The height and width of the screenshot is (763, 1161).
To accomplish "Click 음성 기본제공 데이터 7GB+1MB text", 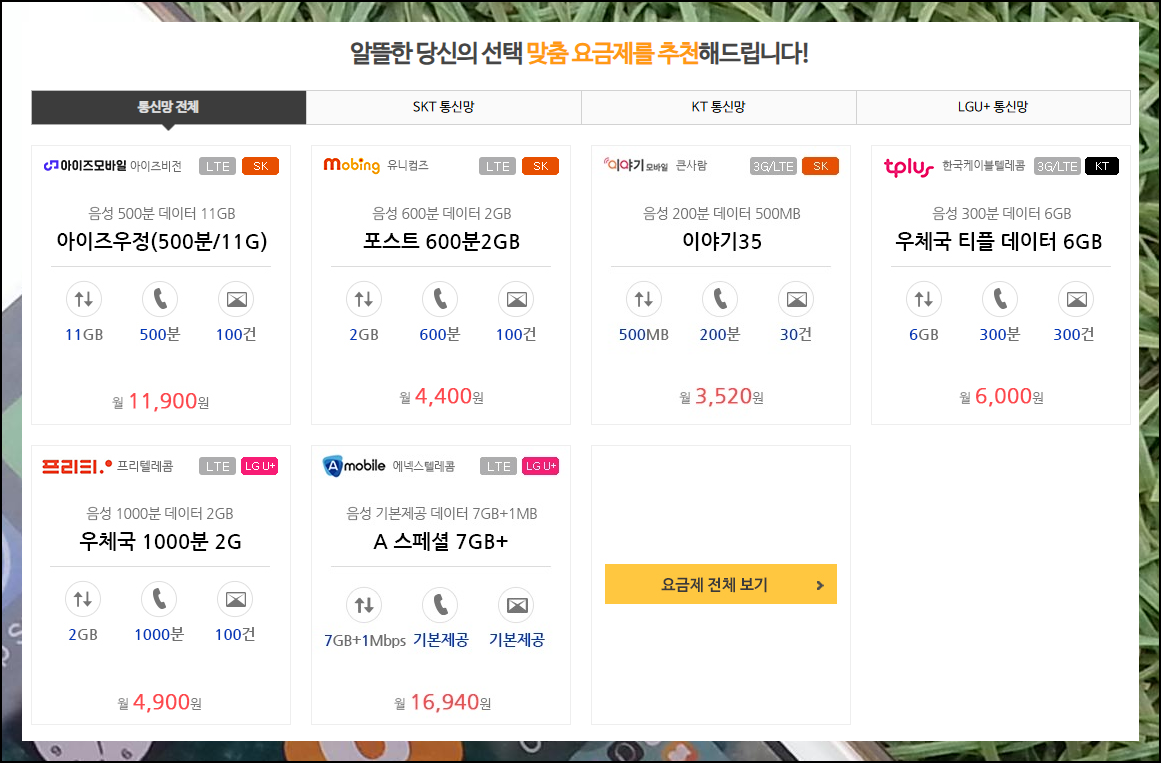I will [441, 513].
